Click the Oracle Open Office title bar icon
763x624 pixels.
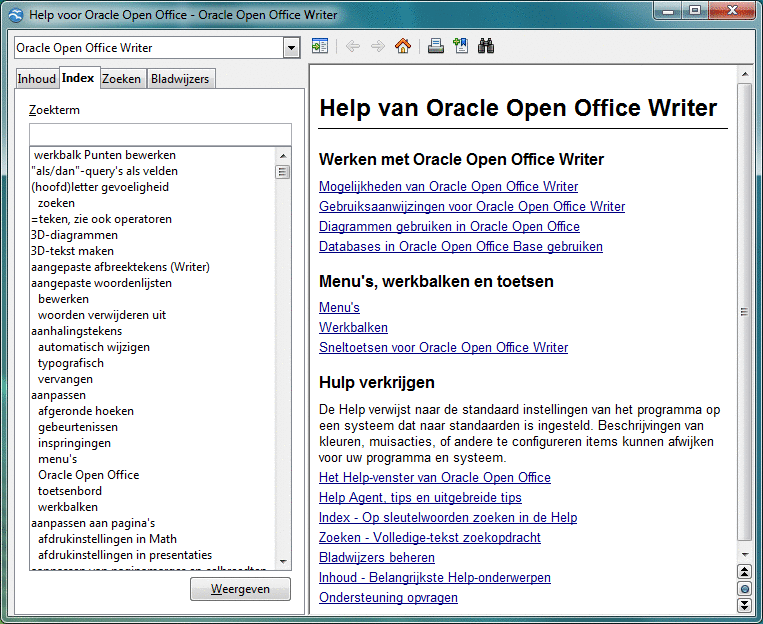[16, 15]
